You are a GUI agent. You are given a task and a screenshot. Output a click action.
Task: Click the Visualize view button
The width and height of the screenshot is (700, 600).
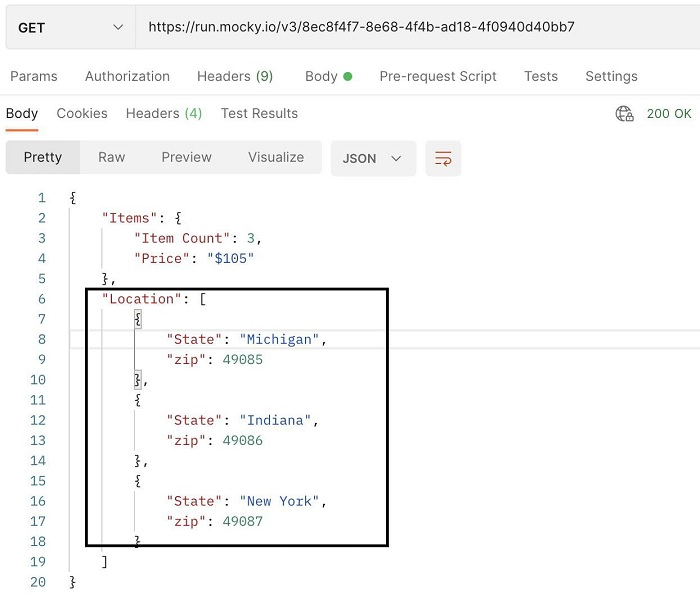(x=276, y=157)
